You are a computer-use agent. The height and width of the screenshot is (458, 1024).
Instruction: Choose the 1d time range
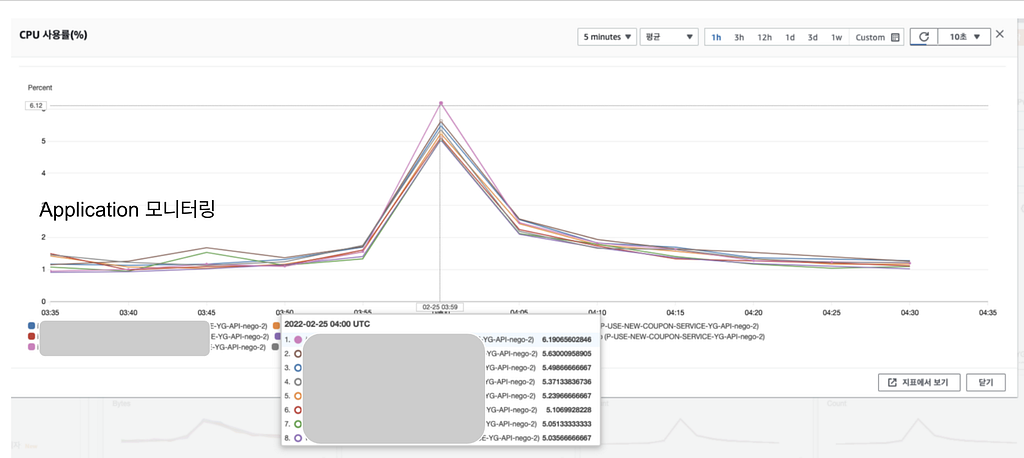(790, 37)
